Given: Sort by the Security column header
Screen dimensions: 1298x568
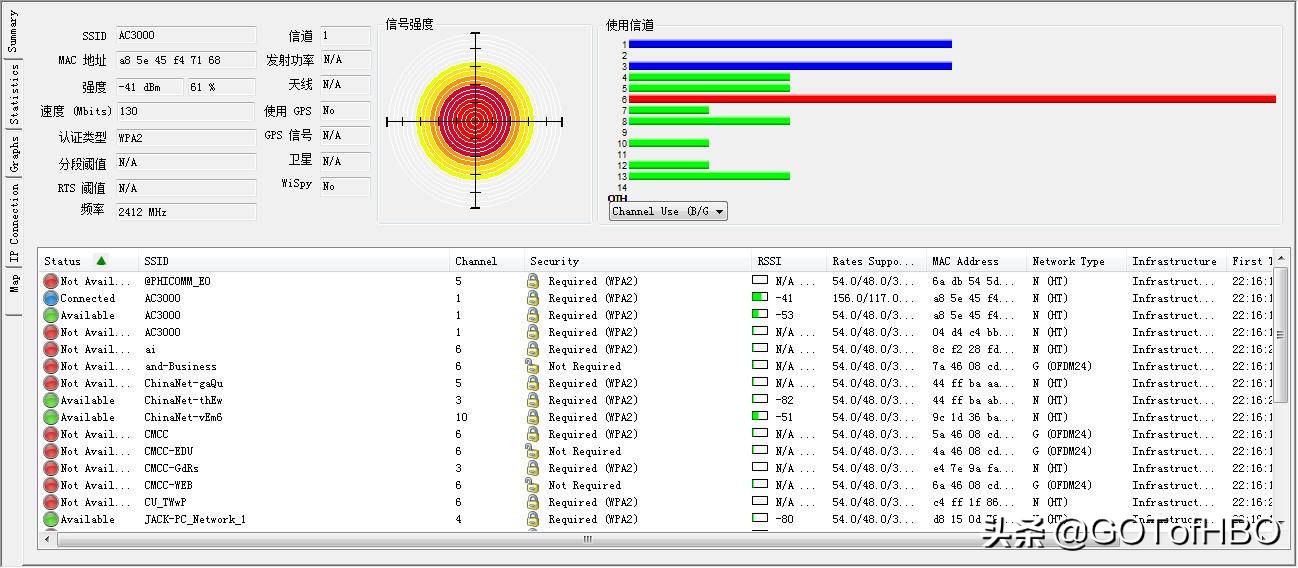Looking at the screenshot, I should (x=638, y=261).
